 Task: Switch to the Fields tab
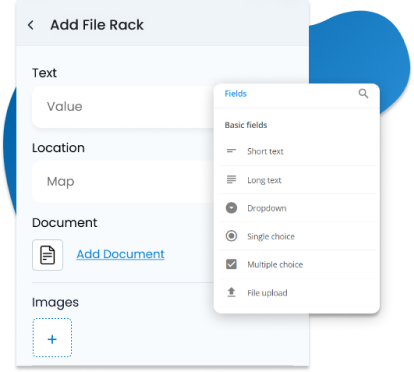click(236, 94)
